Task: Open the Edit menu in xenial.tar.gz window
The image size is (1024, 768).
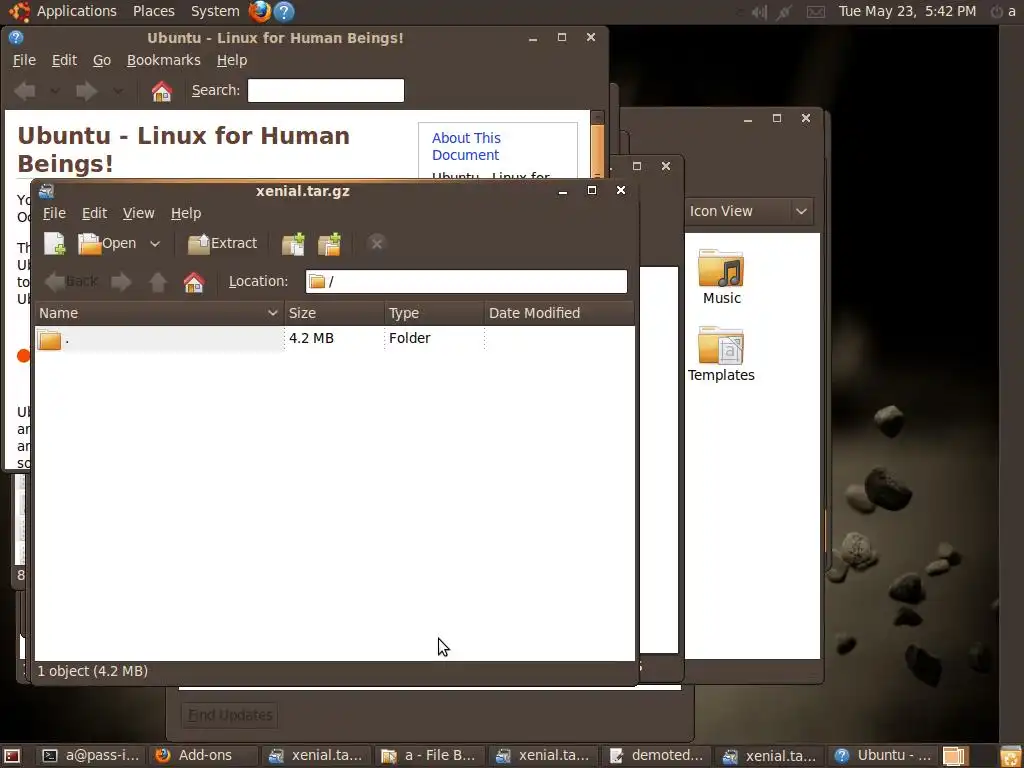Action: tap(94, 213)
